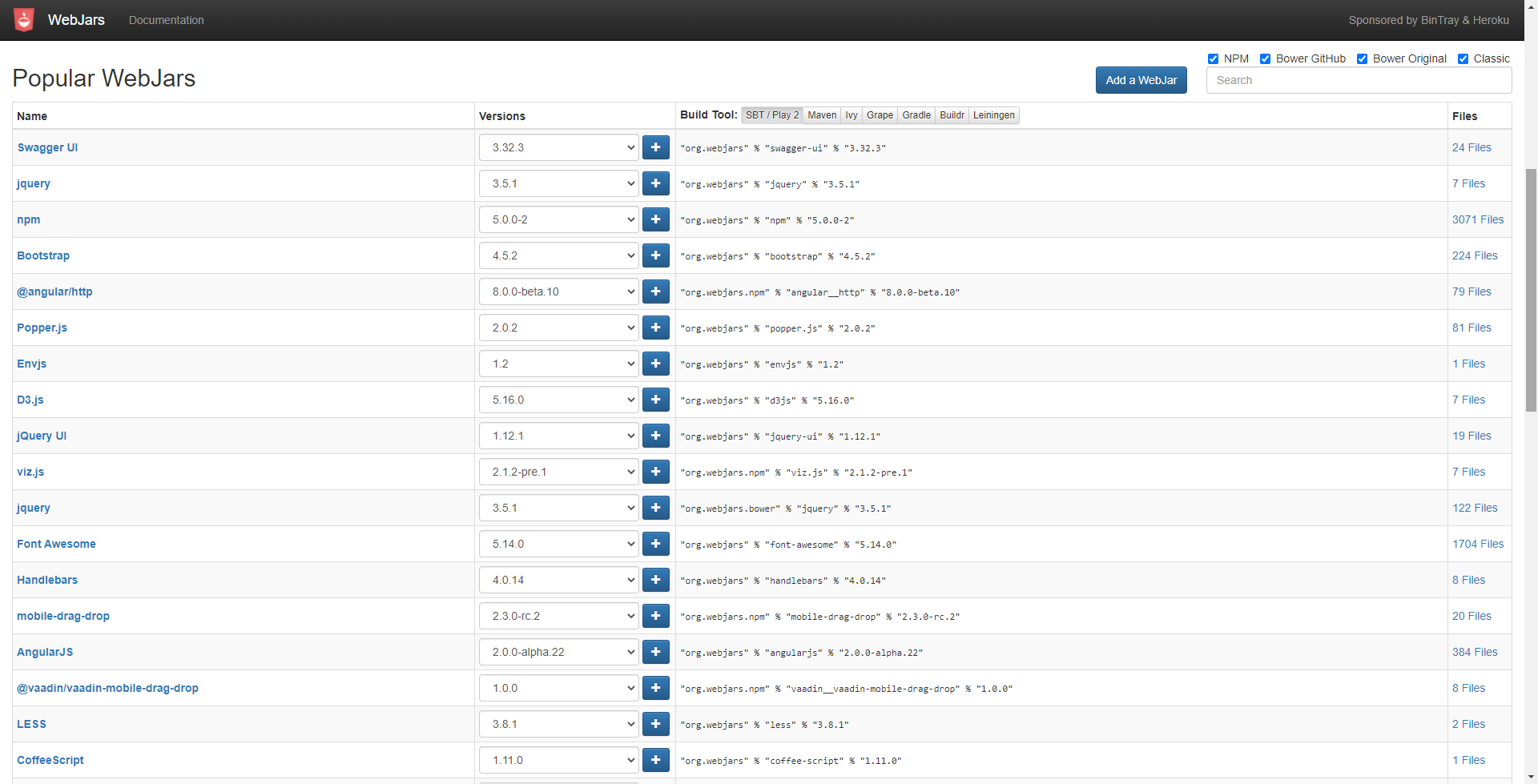Open the Swagger UI project link

47,147
